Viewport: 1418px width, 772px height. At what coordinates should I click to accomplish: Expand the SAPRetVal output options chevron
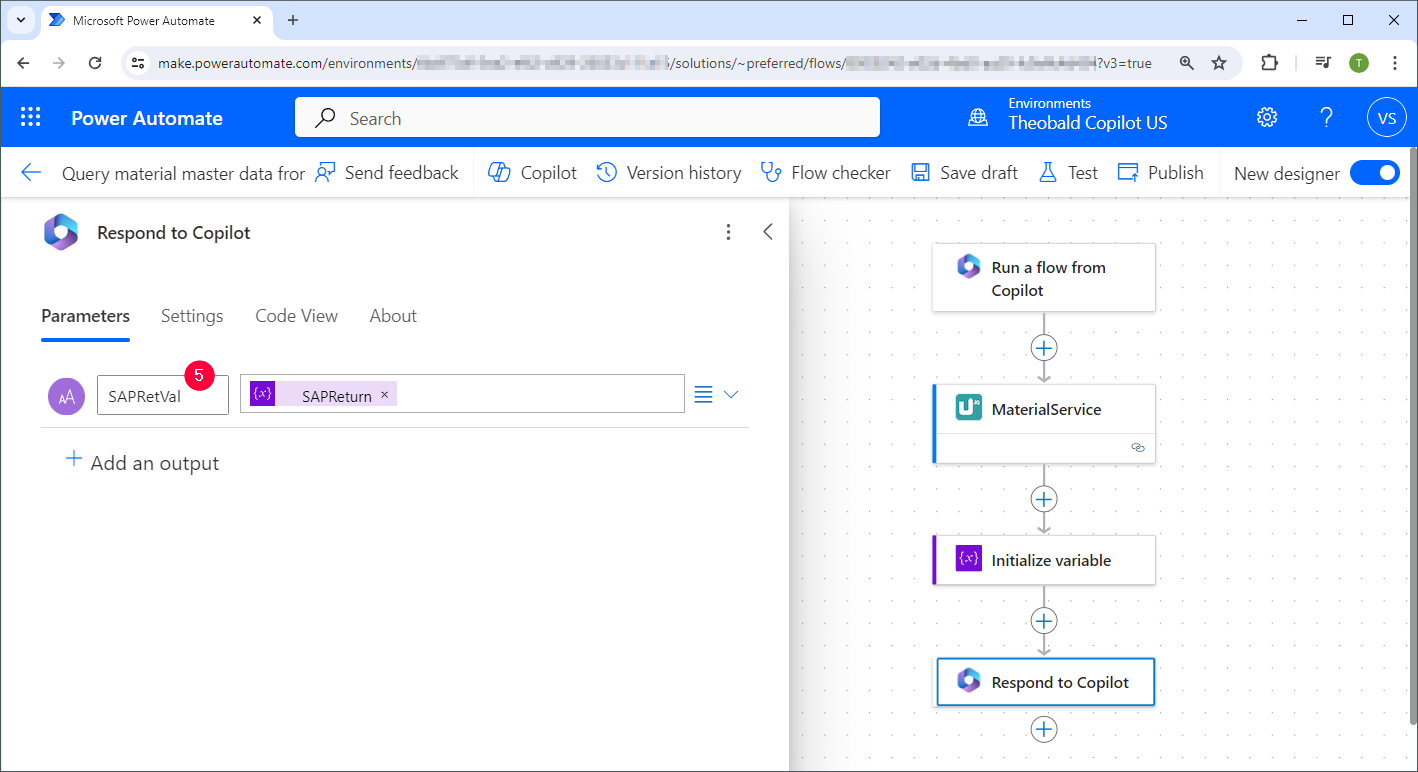pyautogui.click(x=731, y=394)
